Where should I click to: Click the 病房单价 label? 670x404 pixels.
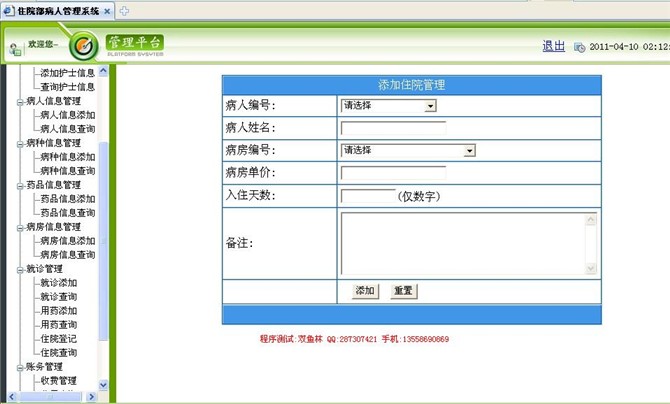pos(250,172)
